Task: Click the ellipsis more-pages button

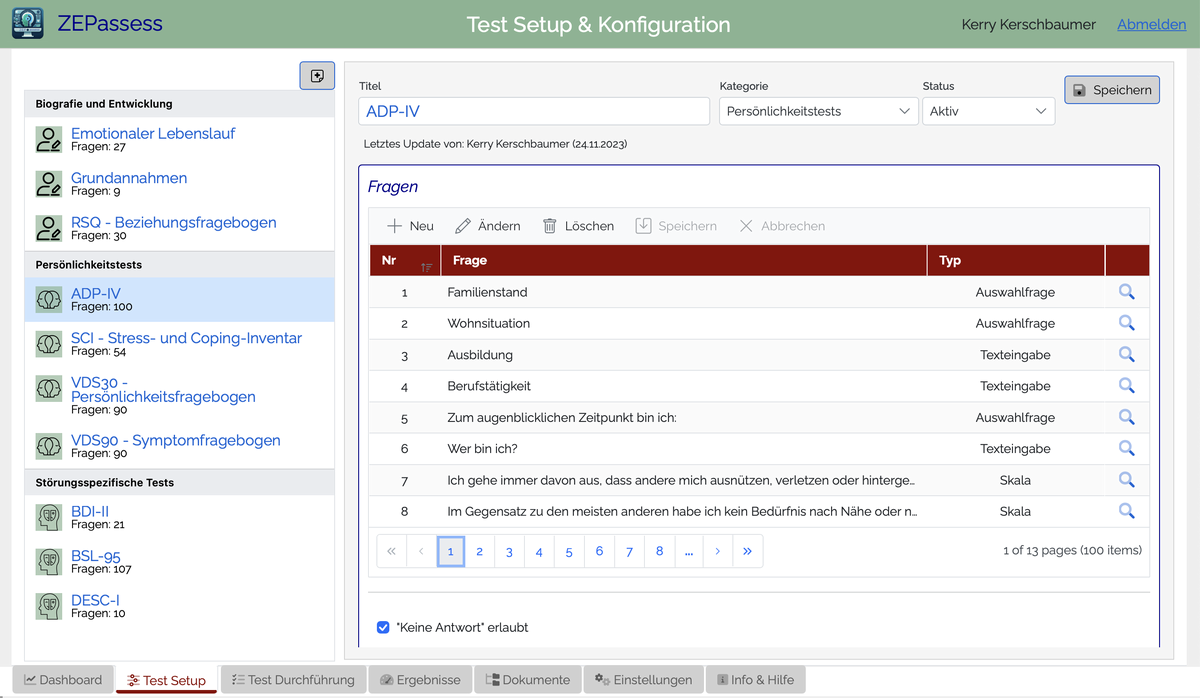Action: pos(689,551)
